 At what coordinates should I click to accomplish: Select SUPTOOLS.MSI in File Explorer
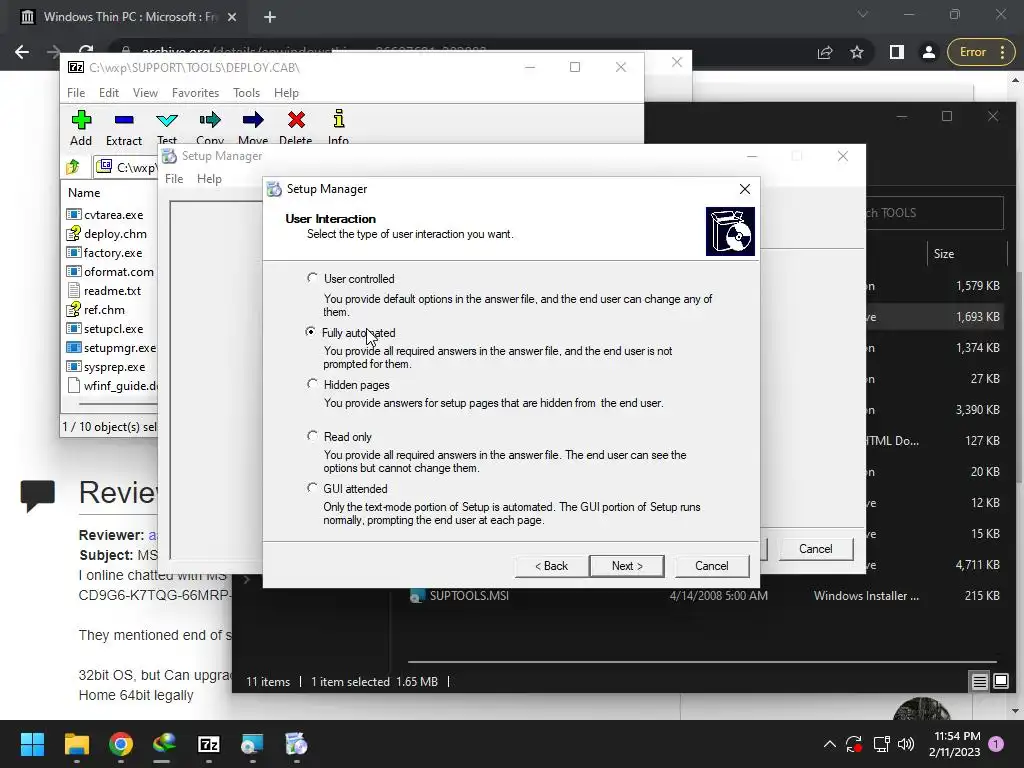(469, 596)
